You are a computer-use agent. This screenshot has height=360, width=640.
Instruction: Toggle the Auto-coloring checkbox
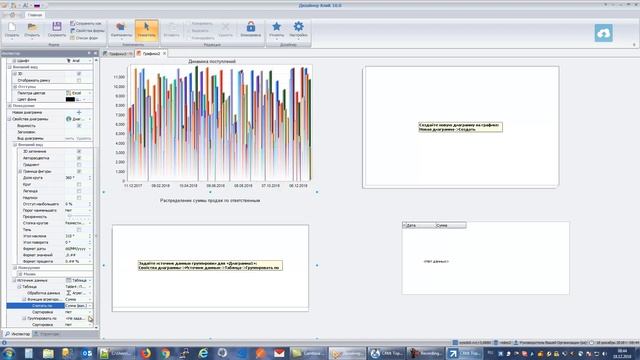[x=79, y=158]
